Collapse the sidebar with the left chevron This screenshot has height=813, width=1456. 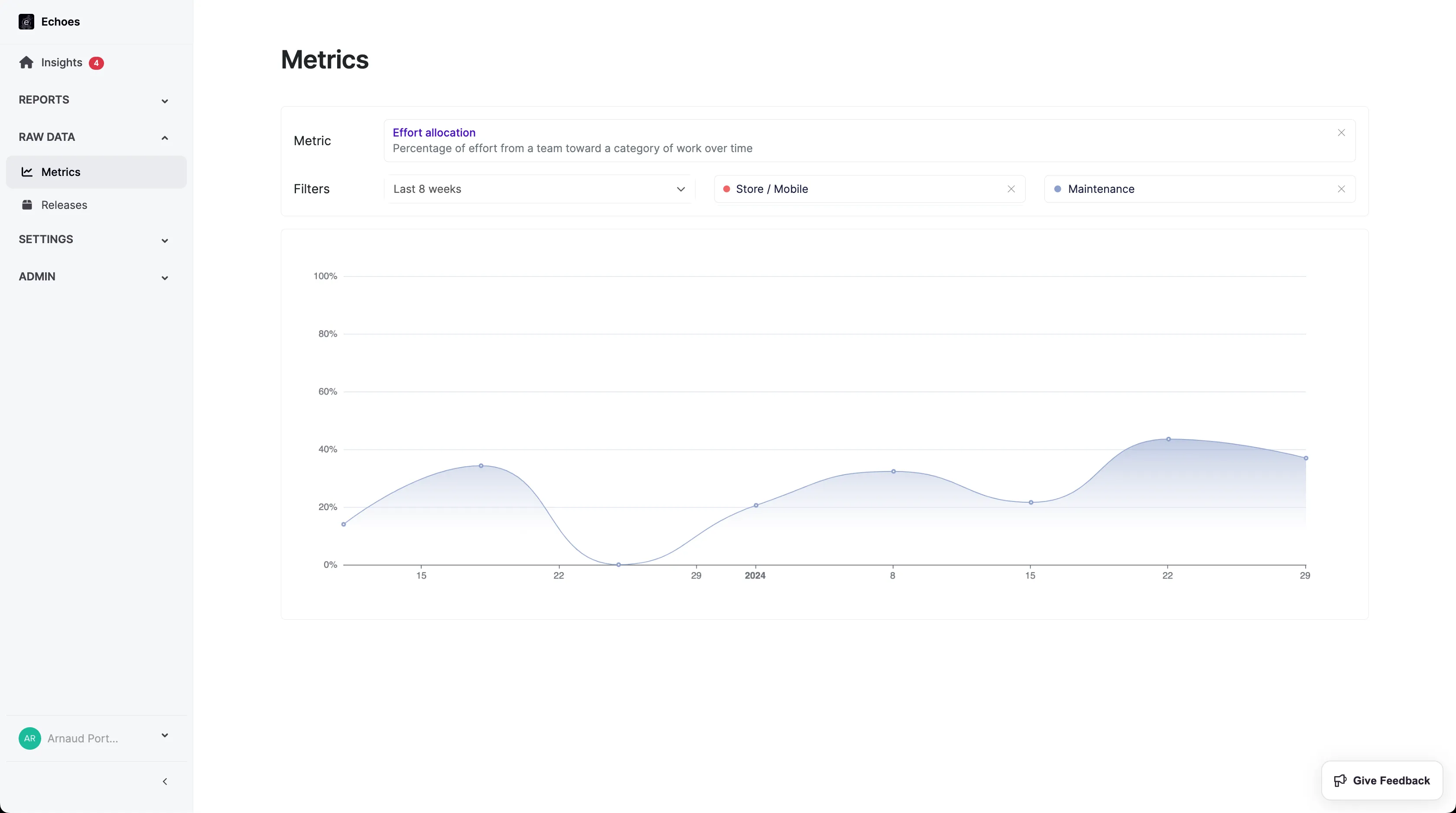pos(165,781)
